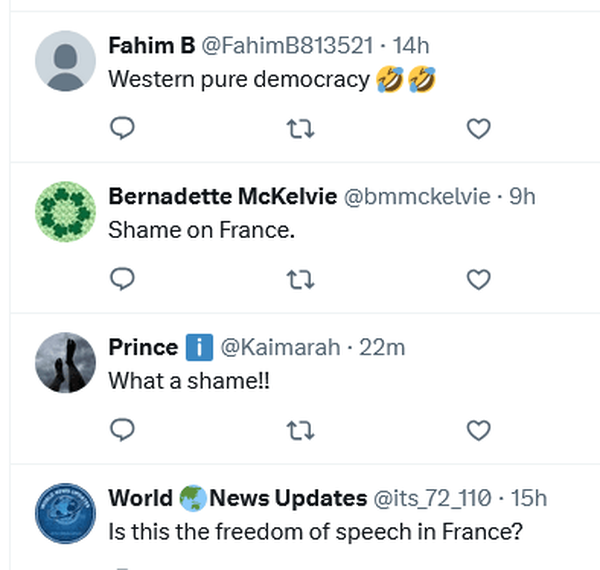Open the 22m timestamp on Prince's tweet
The width and height of the screenshot is (600, 570).
click(380, 348)
